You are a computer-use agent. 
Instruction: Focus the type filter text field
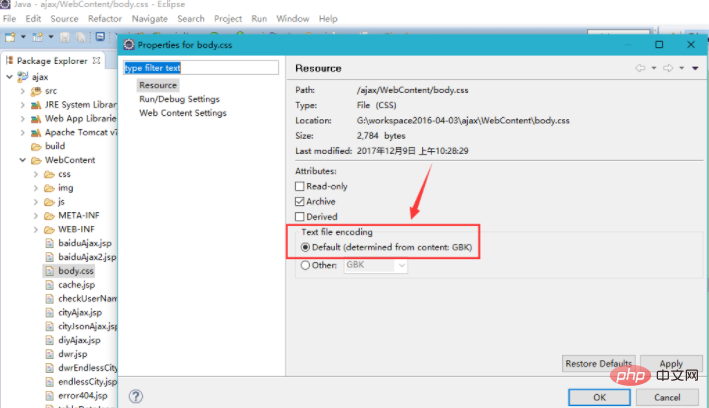point(201,68)
